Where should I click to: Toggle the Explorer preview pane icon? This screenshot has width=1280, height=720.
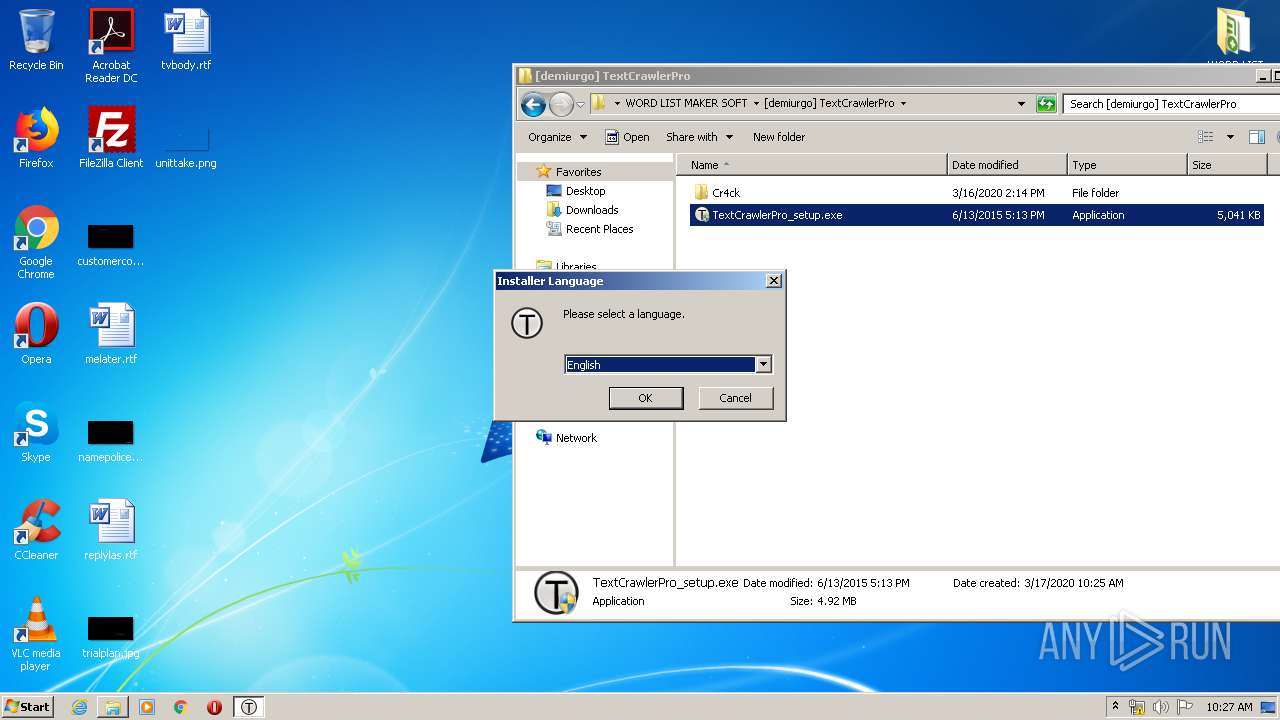[x=1257, y=137]
